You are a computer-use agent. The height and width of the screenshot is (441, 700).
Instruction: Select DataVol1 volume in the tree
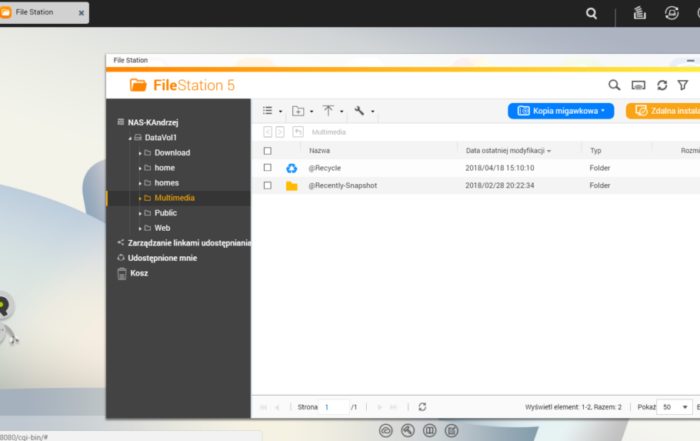(x=161, y=137)
